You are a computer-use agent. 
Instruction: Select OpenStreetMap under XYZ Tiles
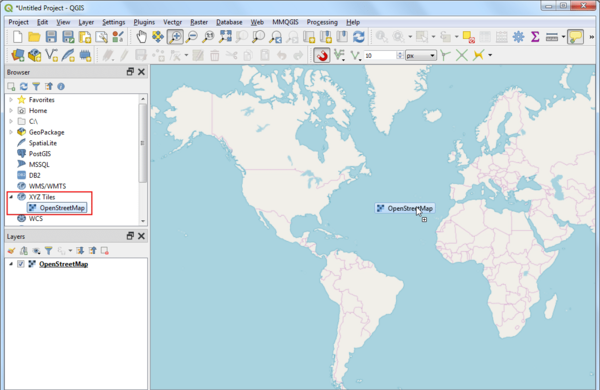[57, 208]
